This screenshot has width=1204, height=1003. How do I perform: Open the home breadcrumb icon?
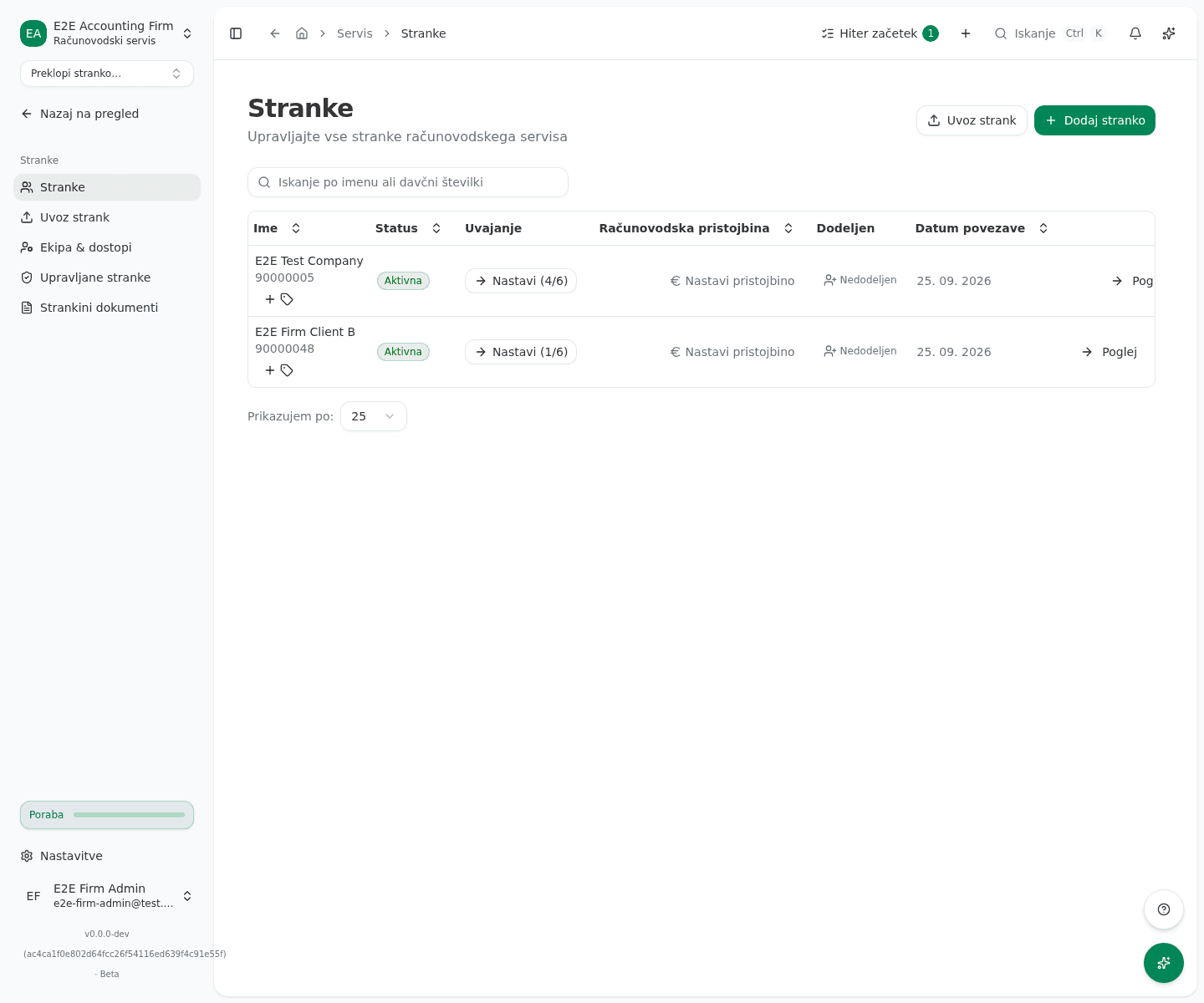[302, 33]
